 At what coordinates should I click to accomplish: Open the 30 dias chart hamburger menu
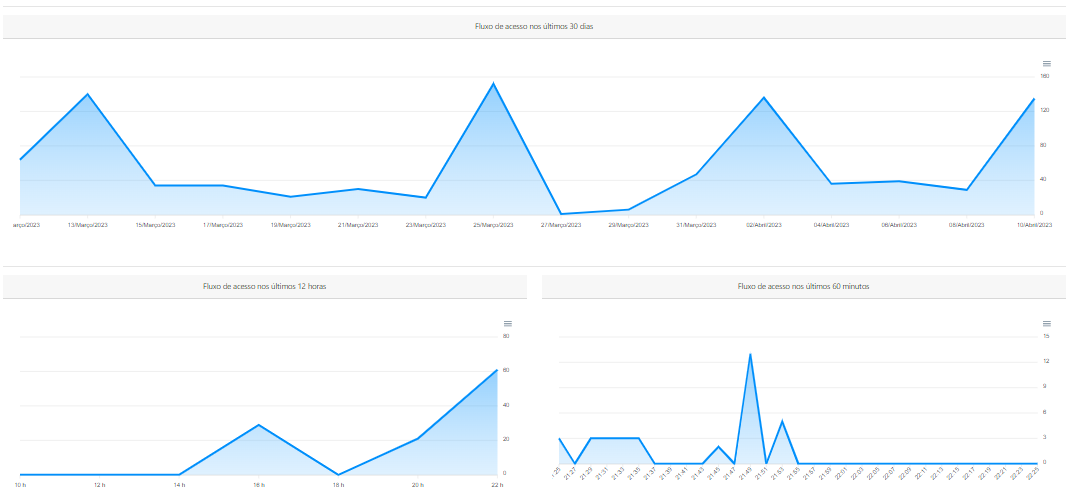(x=1046, y=63)
